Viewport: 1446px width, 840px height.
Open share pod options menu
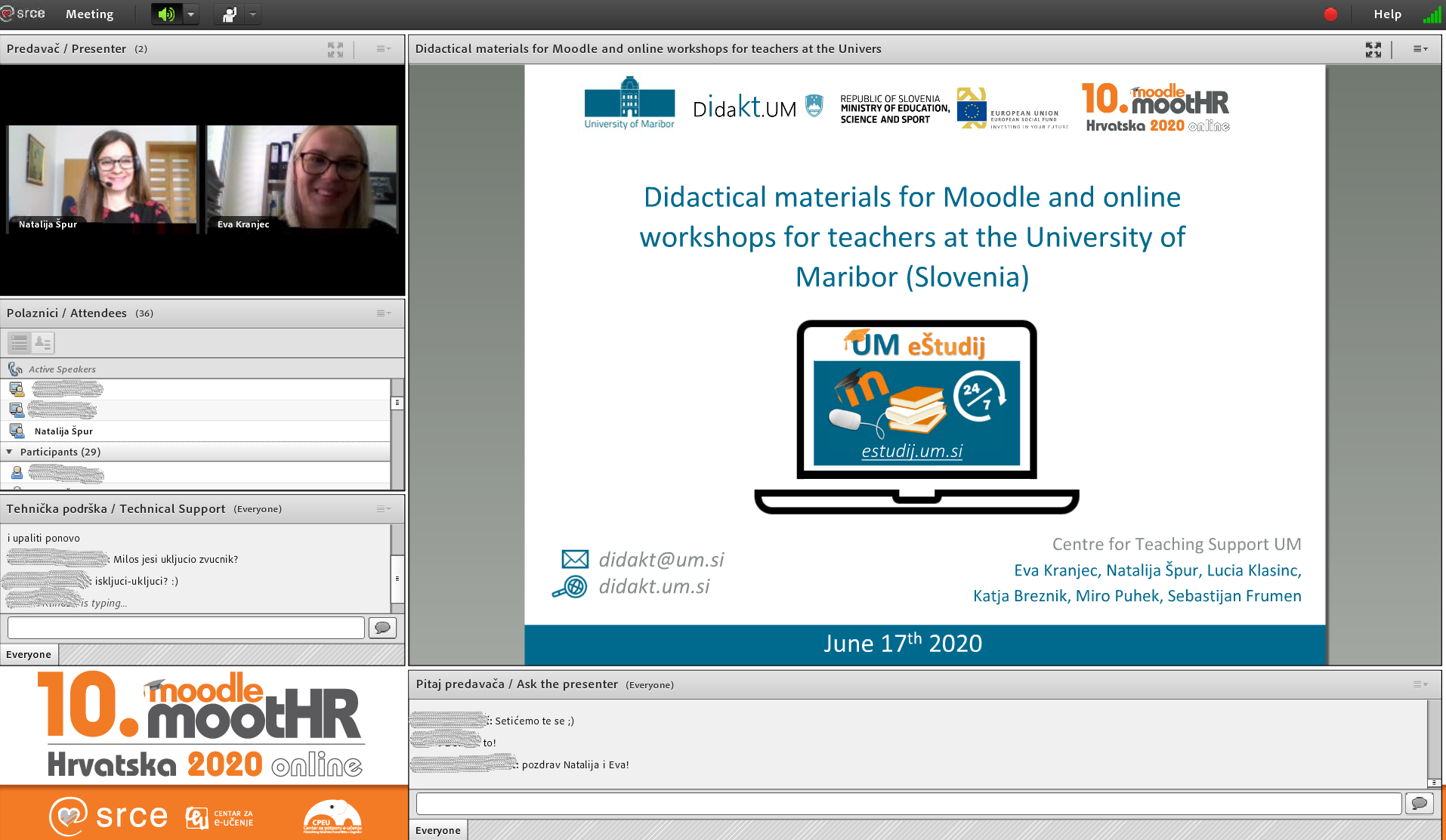1420,49
